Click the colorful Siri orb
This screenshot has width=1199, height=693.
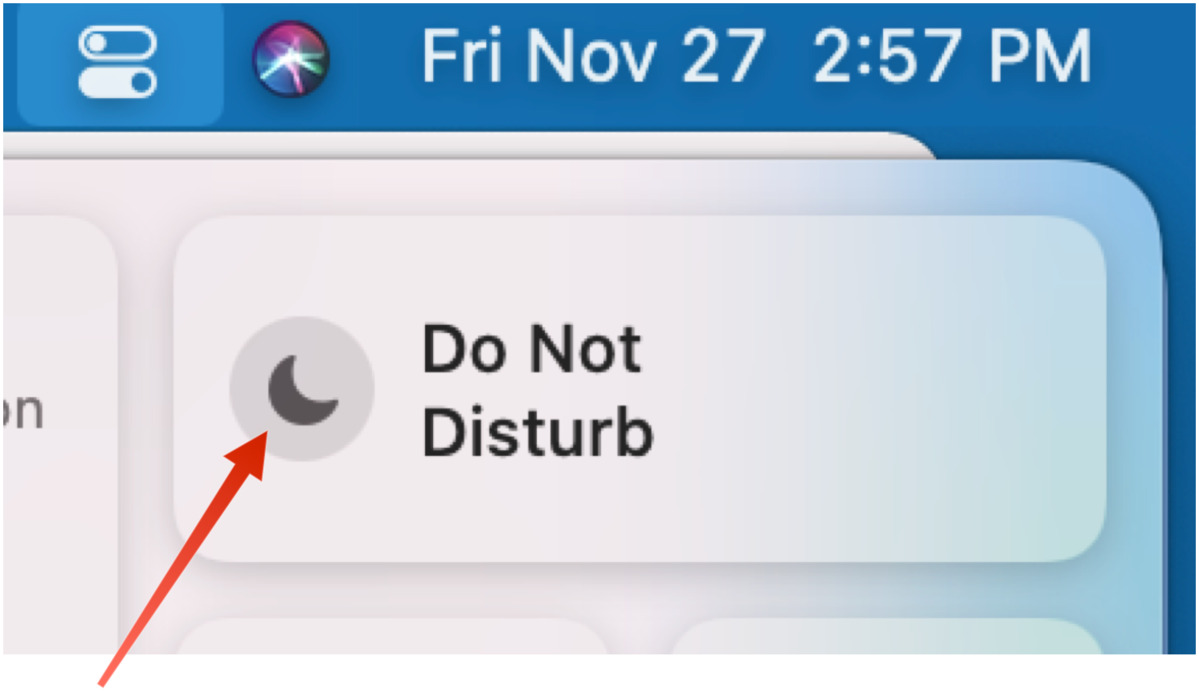[x=291, y=59]
